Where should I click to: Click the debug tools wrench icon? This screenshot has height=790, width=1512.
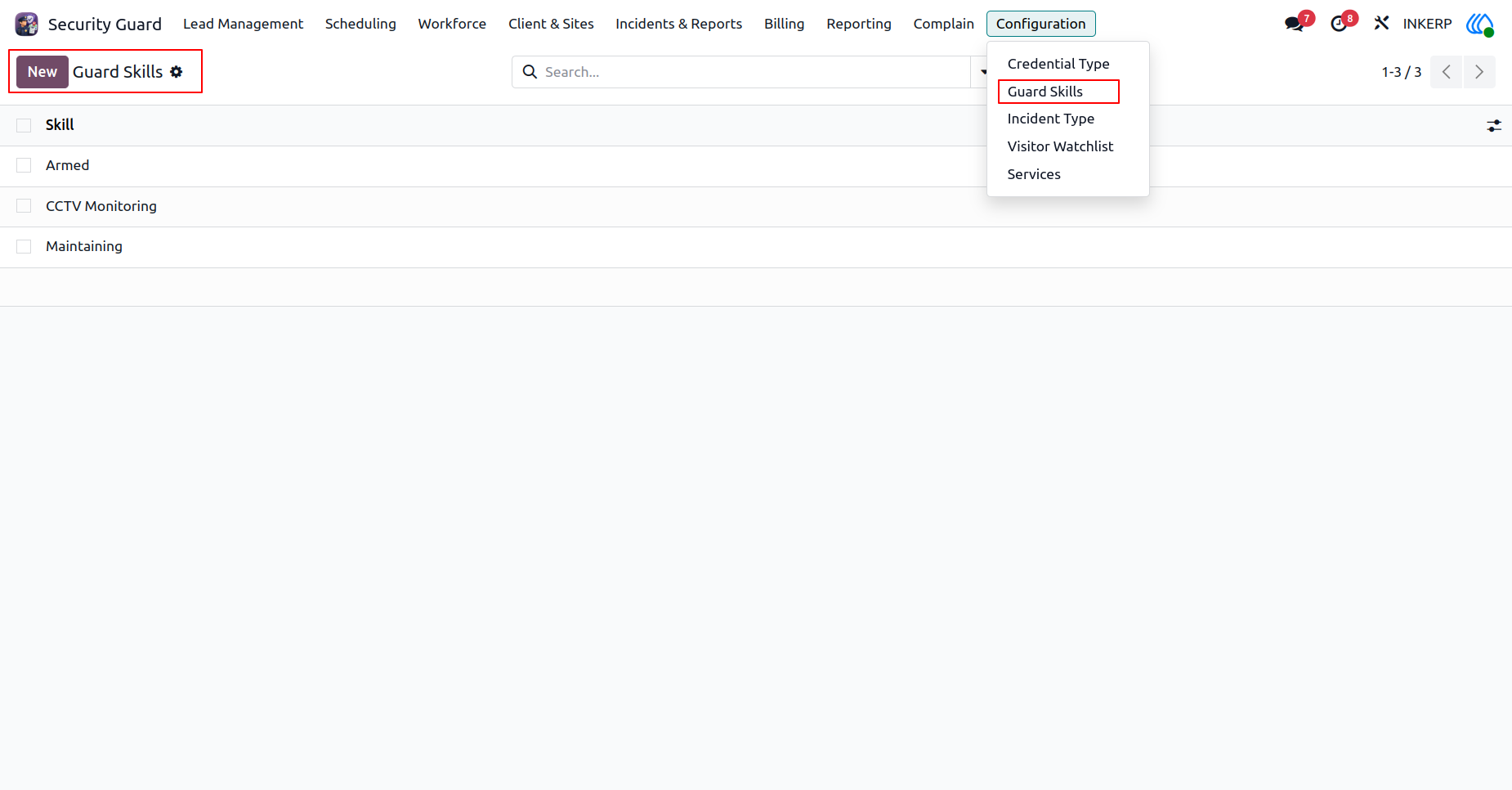click(1381, 24)
